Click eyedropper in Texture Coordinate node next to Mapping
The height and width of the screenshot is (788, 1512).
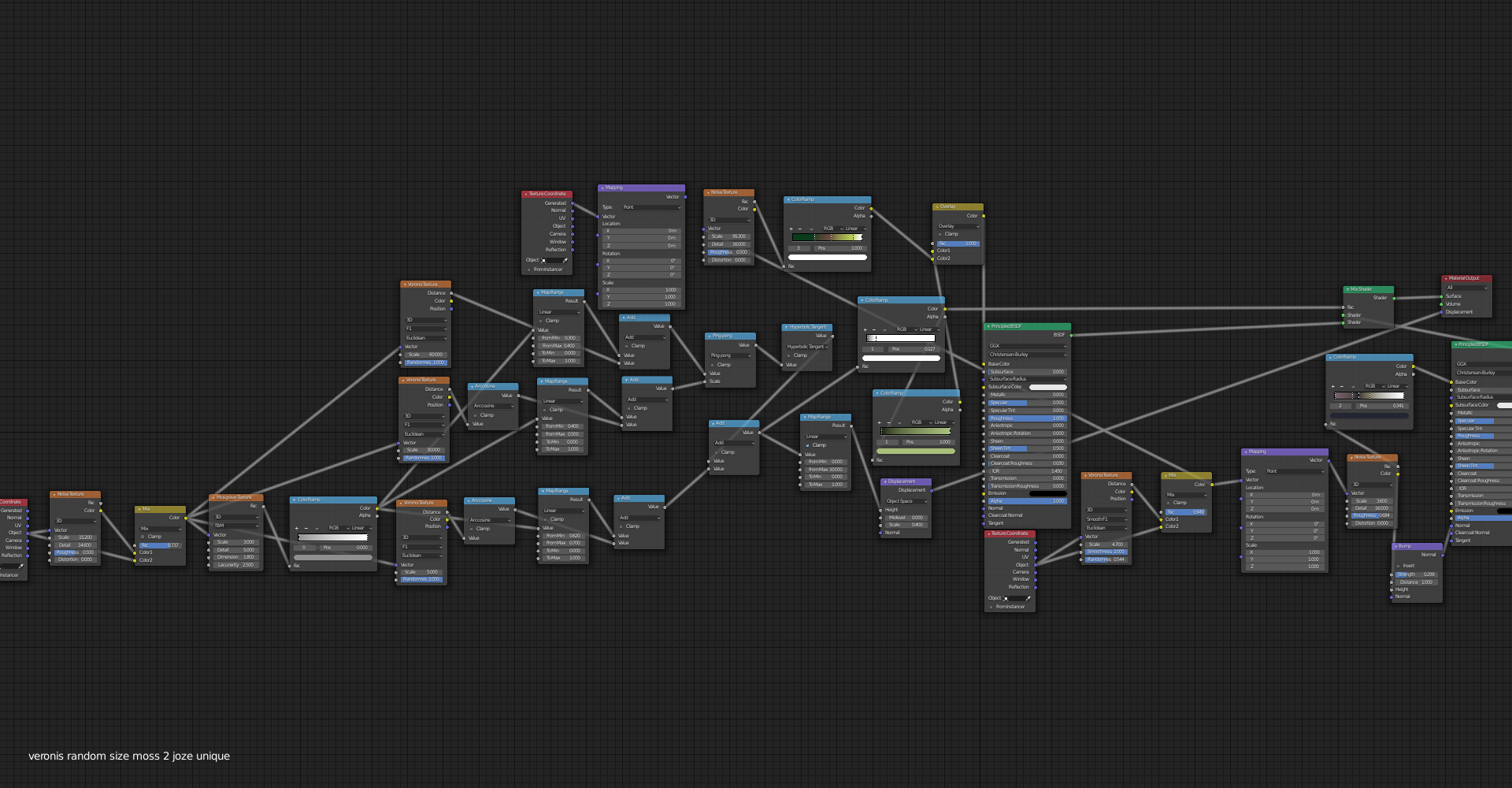(565, 260)
